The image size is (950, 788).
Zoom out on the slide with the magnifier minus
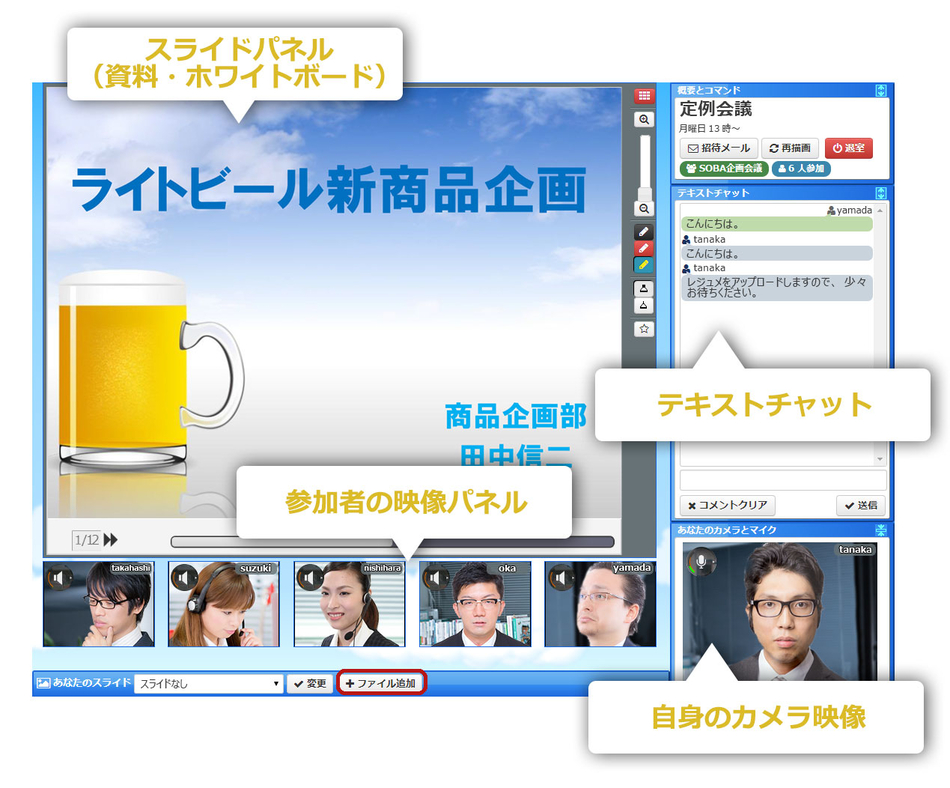coord(644,208)
